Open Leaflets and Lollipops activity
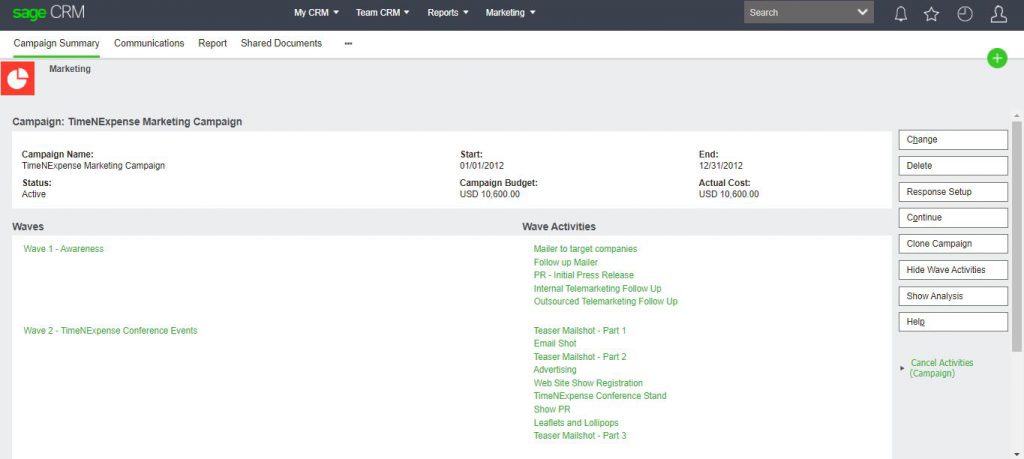The width and height of the screenshot is (1024, 459). click(576, 423)
